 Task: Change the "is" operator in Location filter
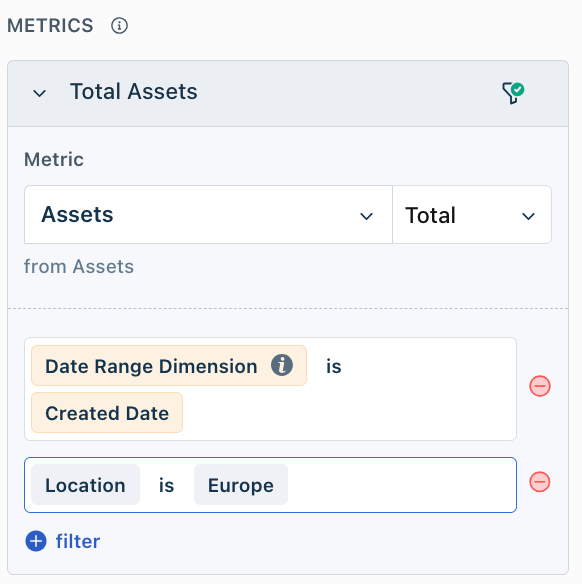(x=166, y=485)
